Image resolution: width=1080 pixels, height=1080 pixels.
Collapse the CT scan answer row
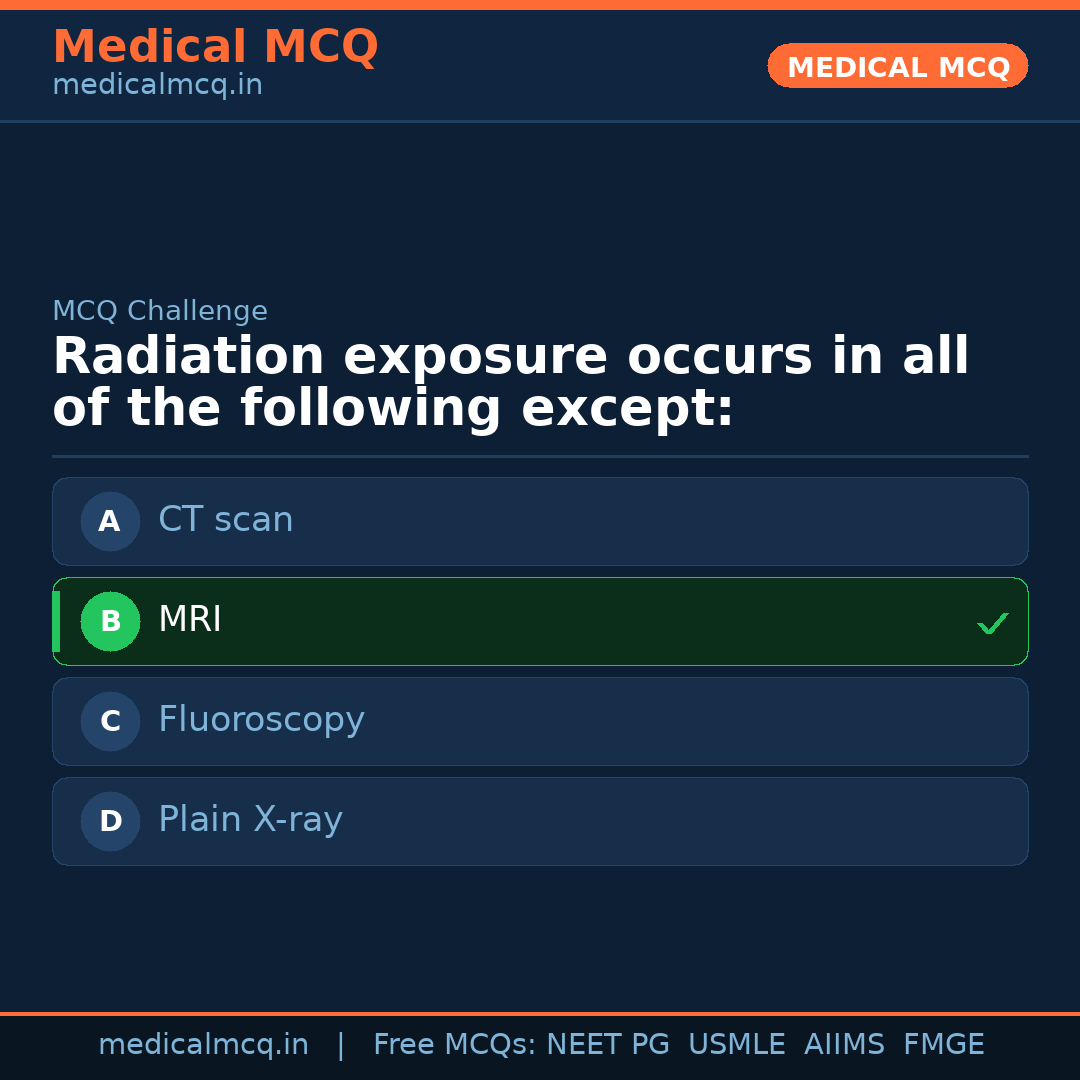click(x=540, y=521)
